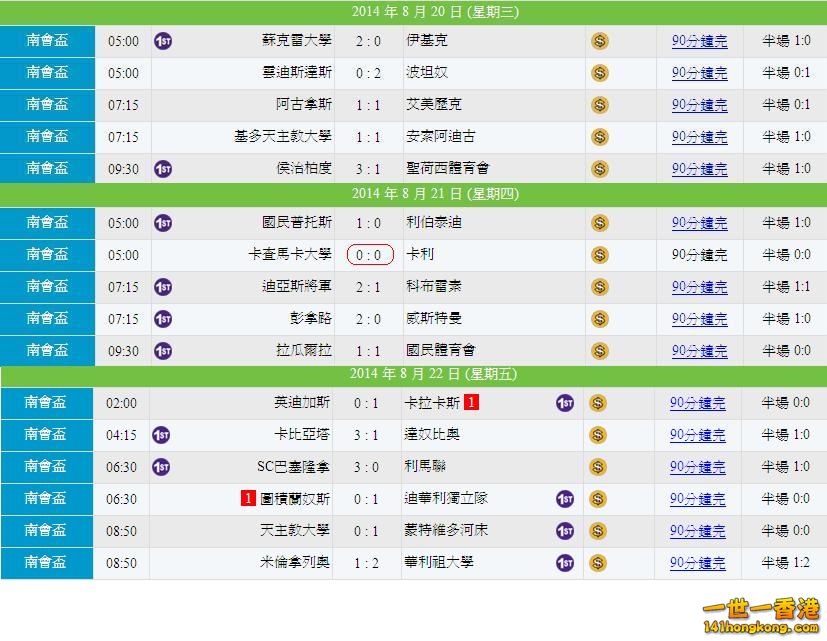Click the 1st badge after 迪華利獨立隊
This screenshot has height=641, width=827.
pyautogui.click(x=565, y=499)
